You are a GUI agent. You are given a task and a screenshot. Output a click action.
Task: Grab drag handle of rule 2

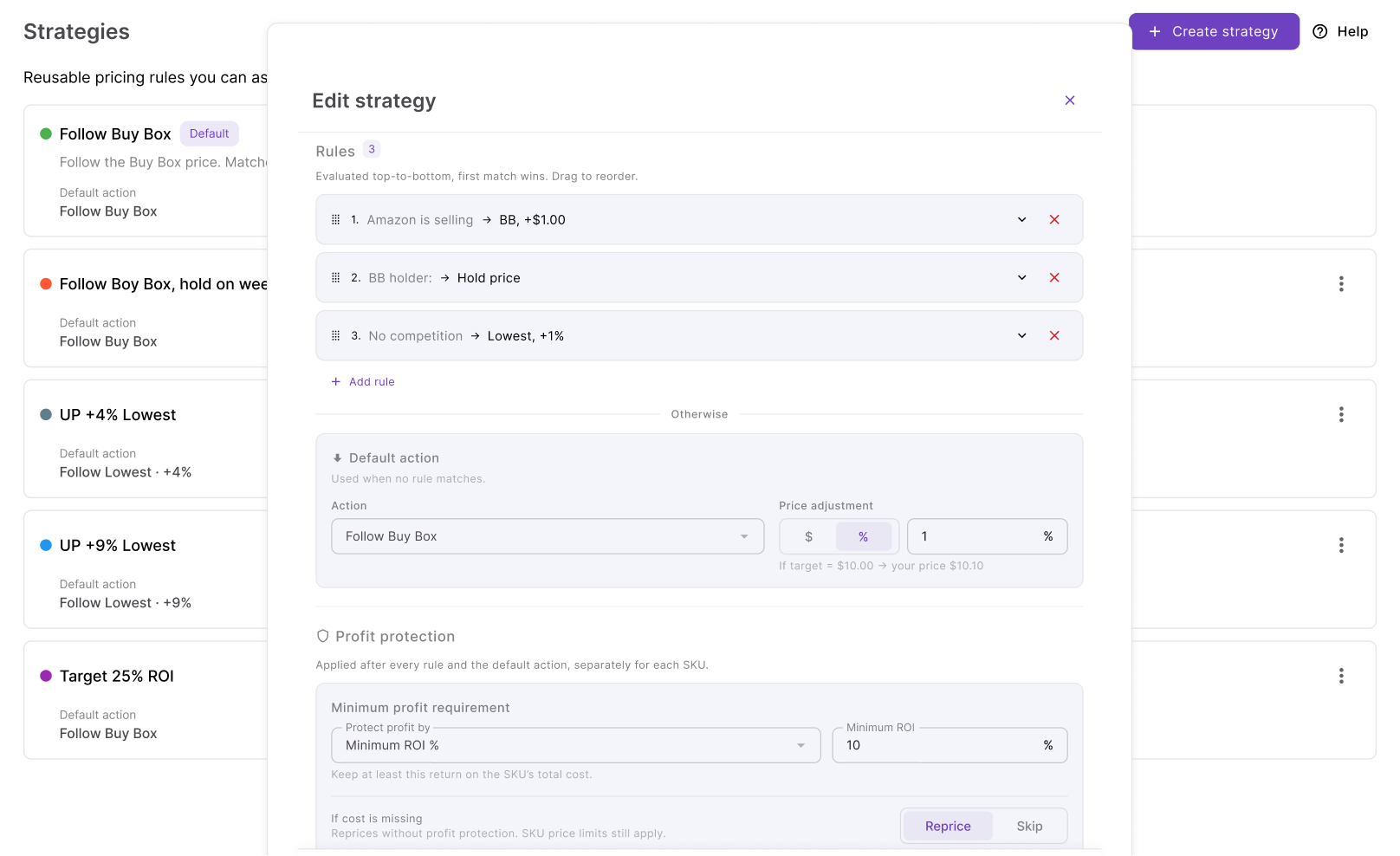pos(336,278)
